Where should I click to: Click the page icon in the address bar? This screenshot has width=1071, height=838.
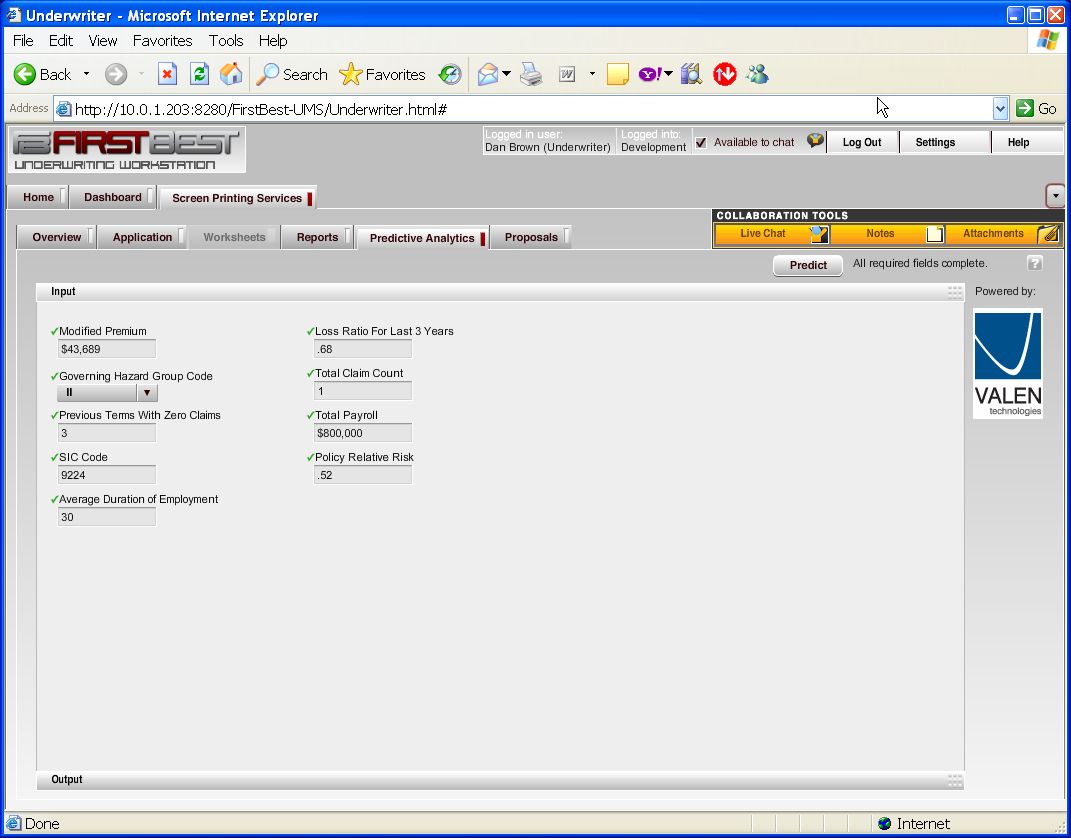coord(64,109)
